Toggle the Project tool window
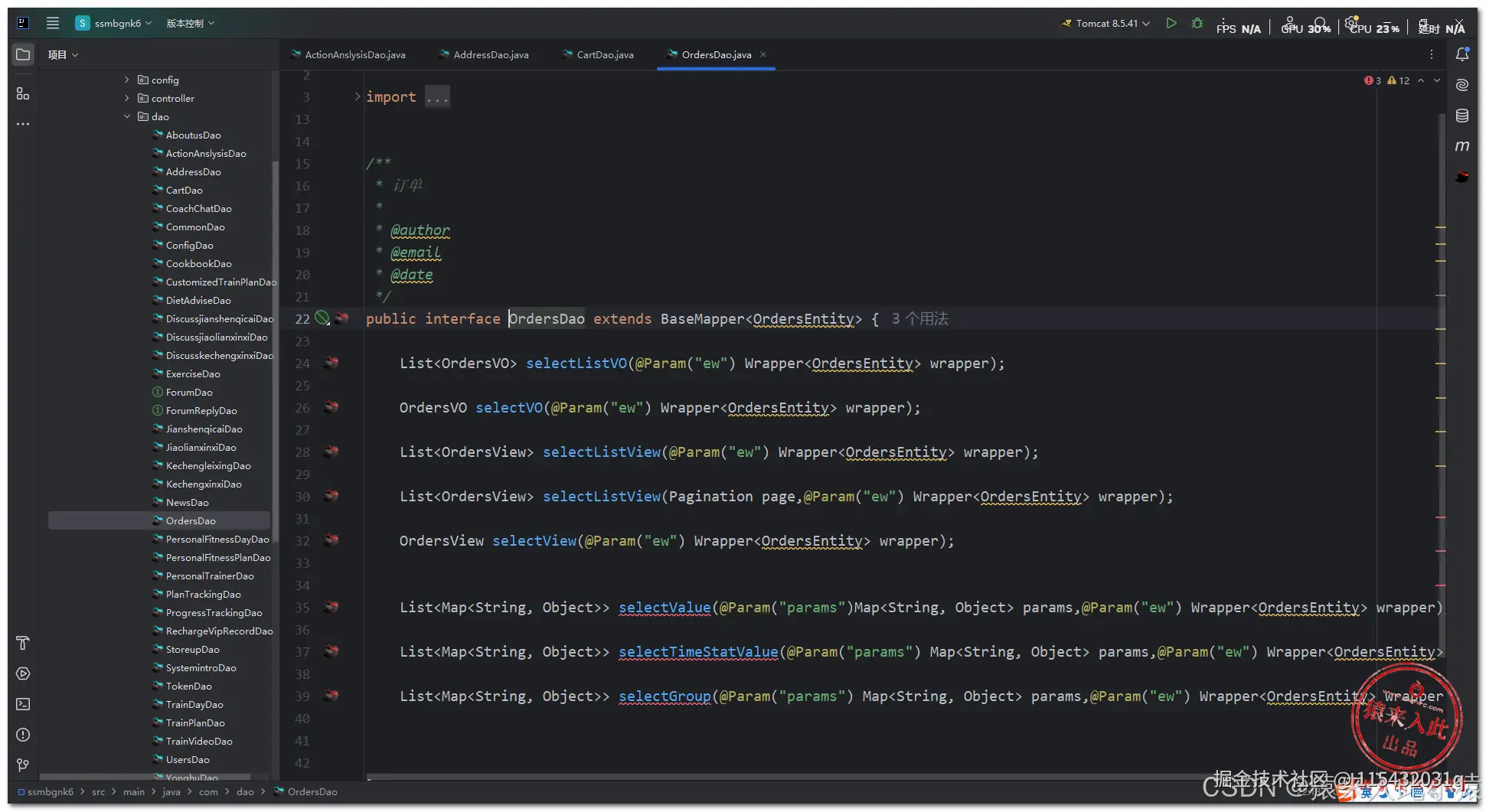This screenshot has width=1486, height=812. coord(23,54)
